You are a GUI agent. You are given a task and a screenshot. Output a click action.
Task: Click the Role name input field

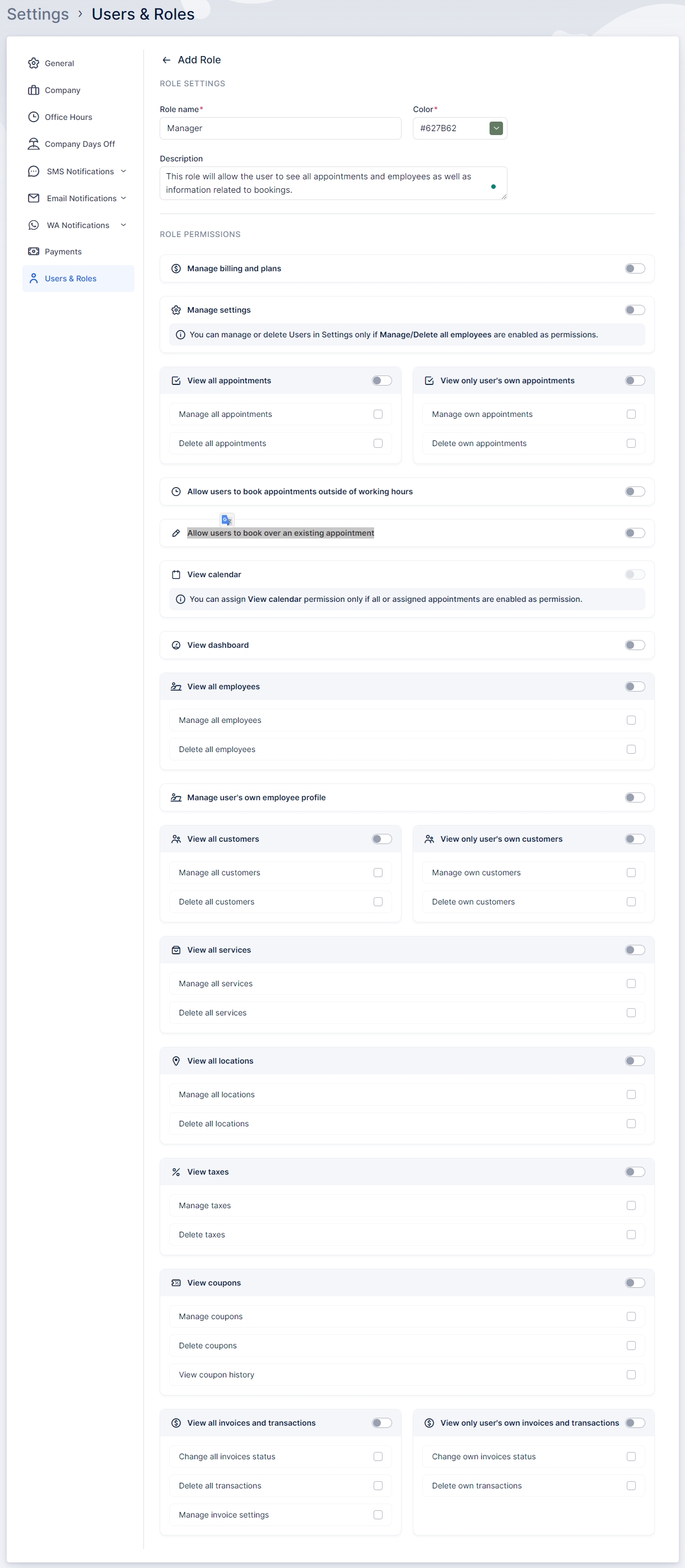click(x=280, y=128)
